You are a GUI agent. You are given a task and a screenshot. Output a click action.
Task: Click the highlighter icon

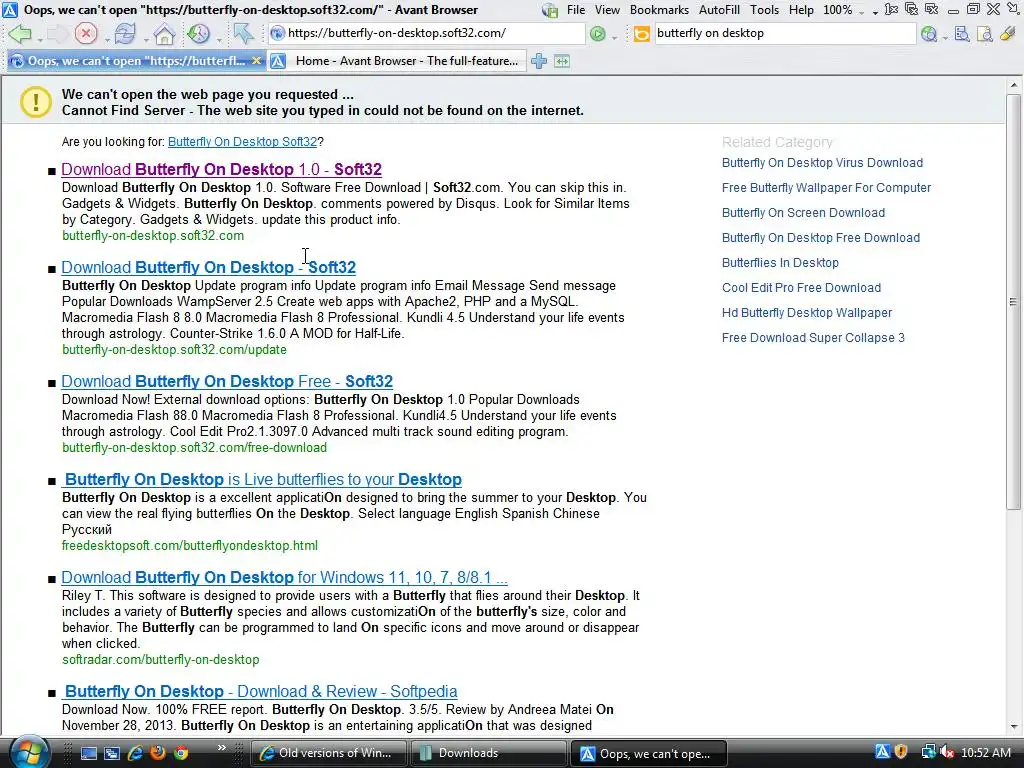point(1008,33)
